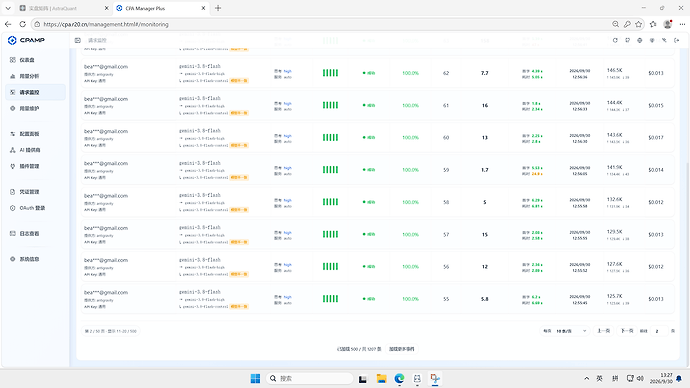
Task: Open the browser profile avatar
Action: (668, 24)
